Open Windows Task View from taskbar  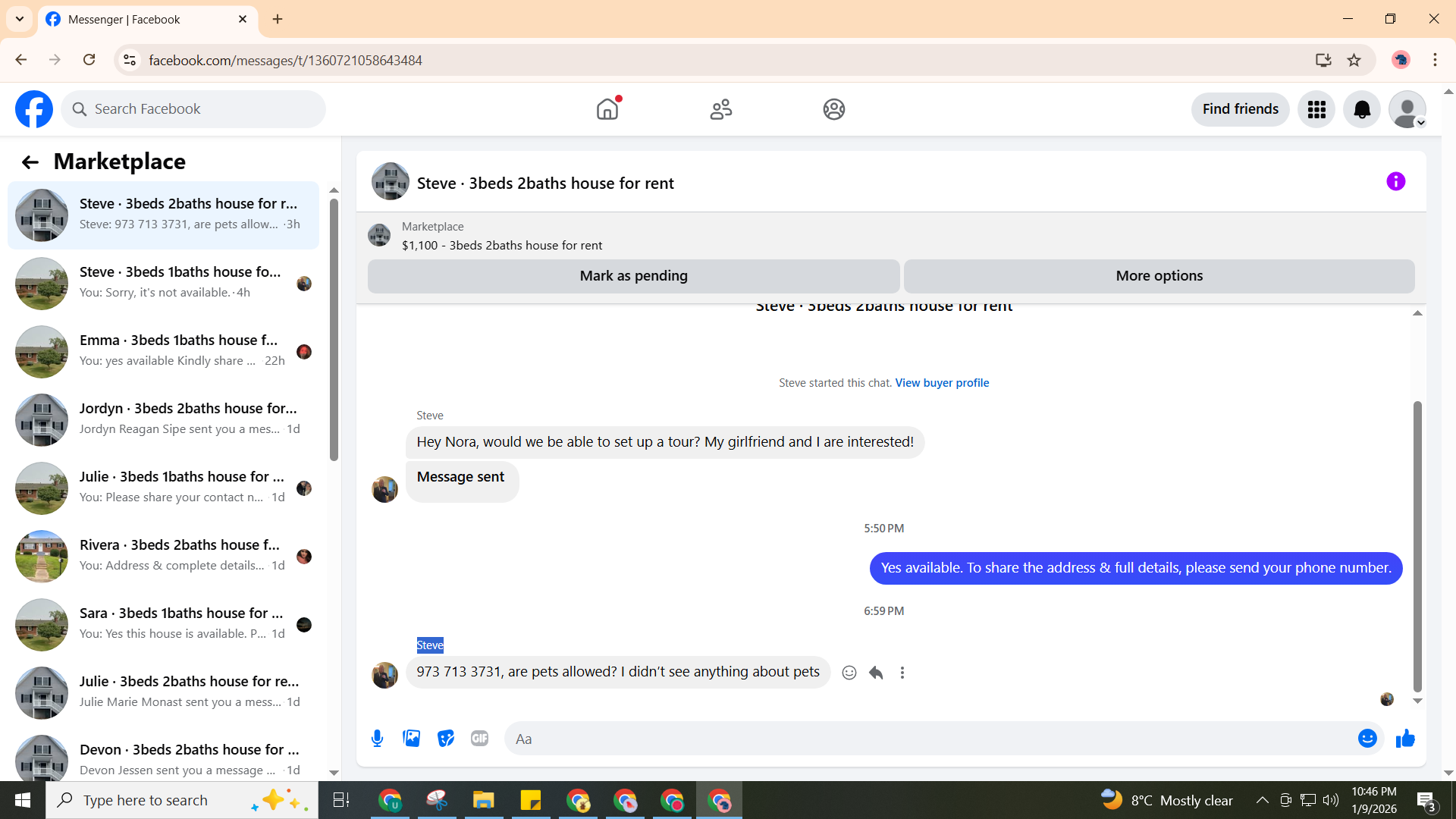pos(340,800)
